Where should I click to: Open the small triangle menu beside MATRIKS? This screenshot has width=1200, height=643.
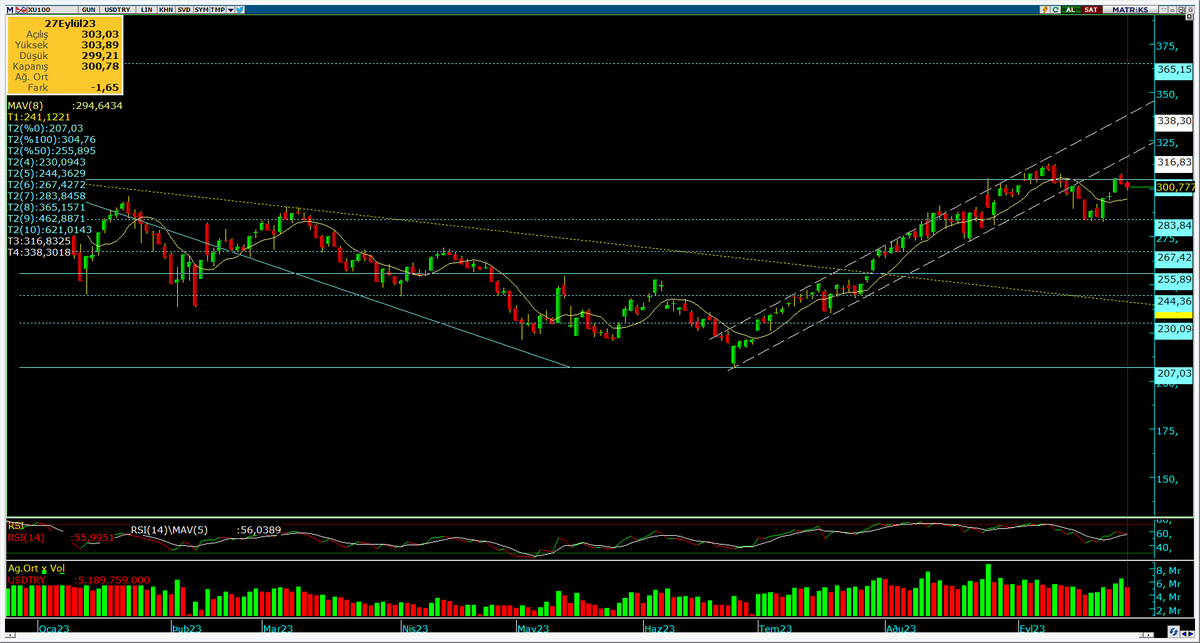[1164, 10]
